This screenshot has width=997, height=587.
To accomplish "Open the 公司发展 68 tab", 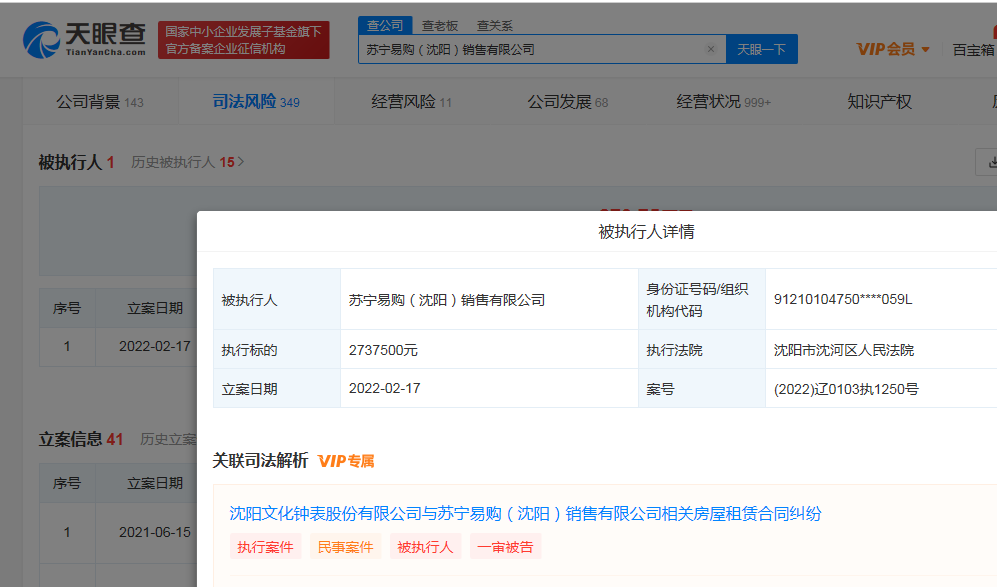I will point(568,102).
